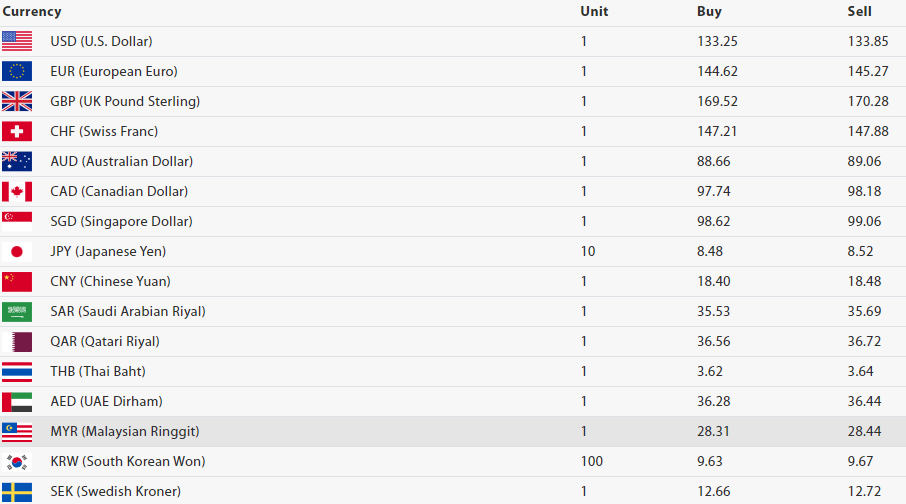Image resolution: width=906 pixels, height=504 pixels.
Task: Click the Swiss flag icon
Action: (x=17, y=131)
